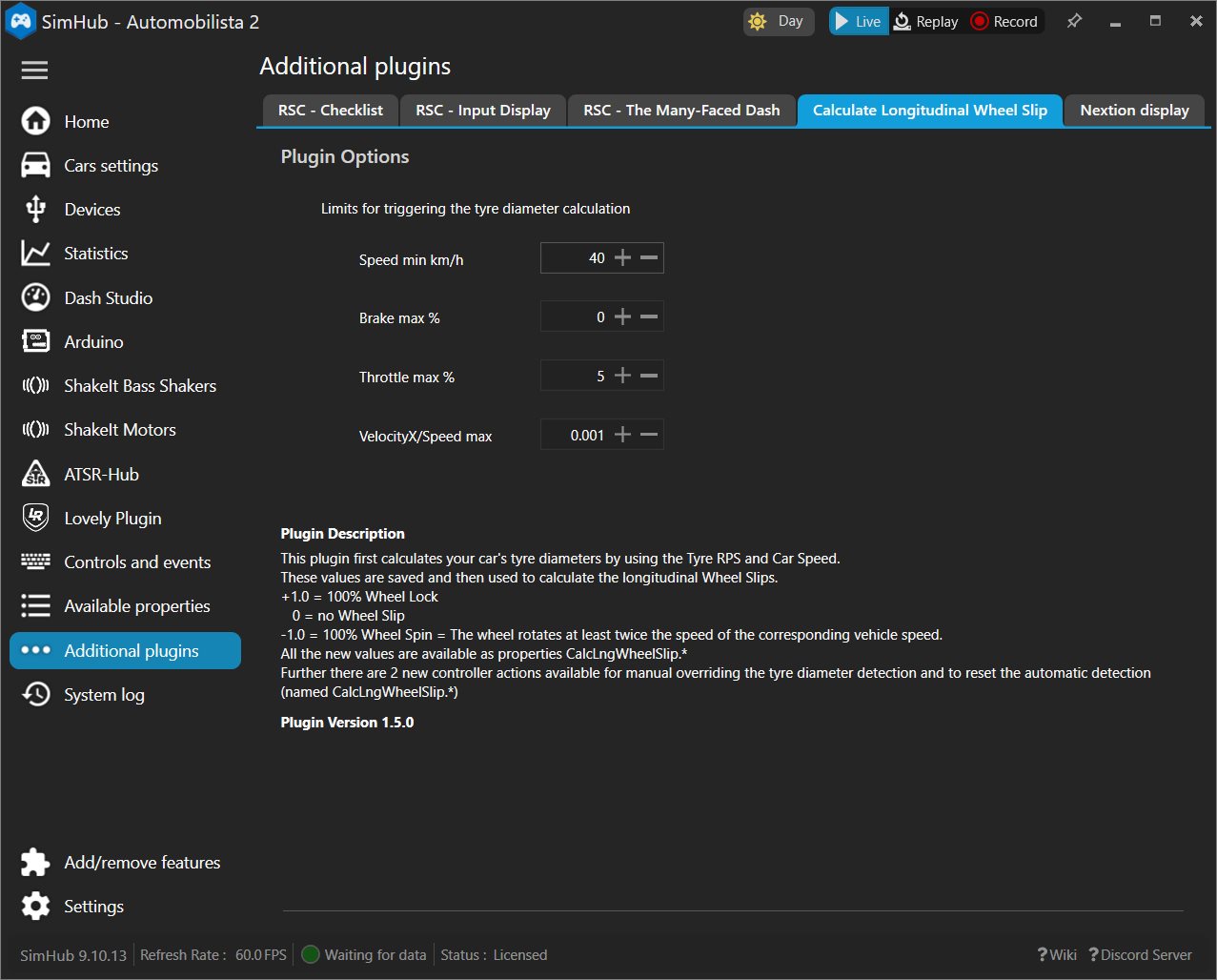This screenshot has height=980, width=1217.
Task: Start recording with Record button
Action: tap(1004, 21)
